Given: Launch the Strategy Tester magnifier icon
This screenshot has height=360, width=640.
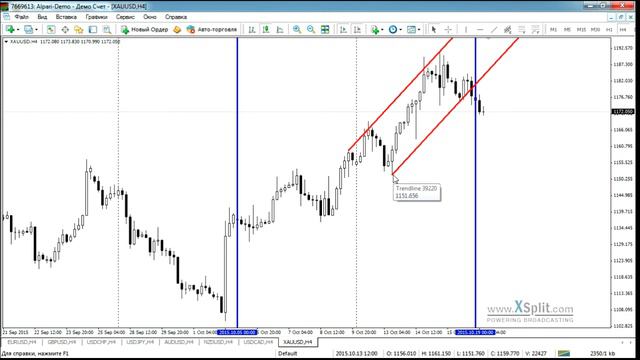Looking at the screenshot, I should pyautogui.click(x=107, y=29).
